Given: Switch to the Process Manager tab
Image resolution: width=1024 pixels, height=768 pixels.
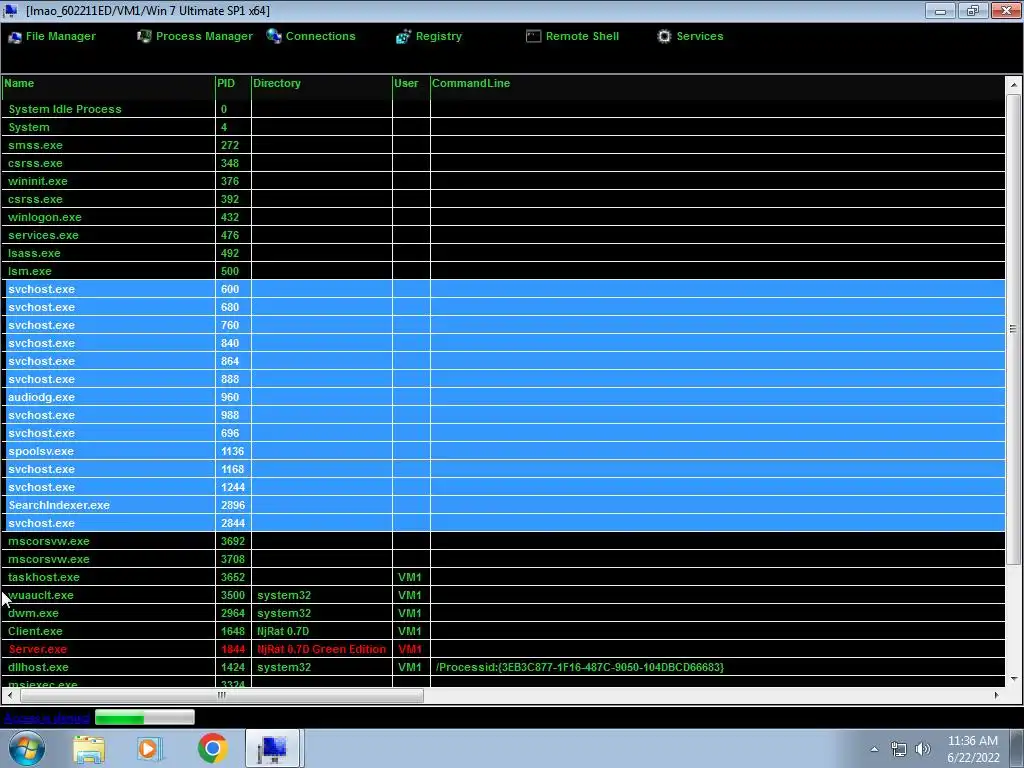Looking at the screenshot, I should (x=195, y=37).
